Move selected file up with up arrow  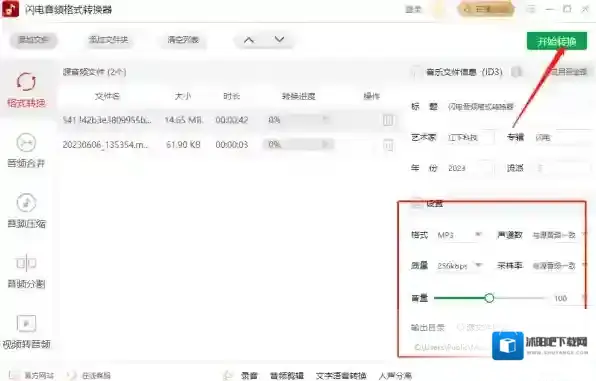[x=249, y=40]
